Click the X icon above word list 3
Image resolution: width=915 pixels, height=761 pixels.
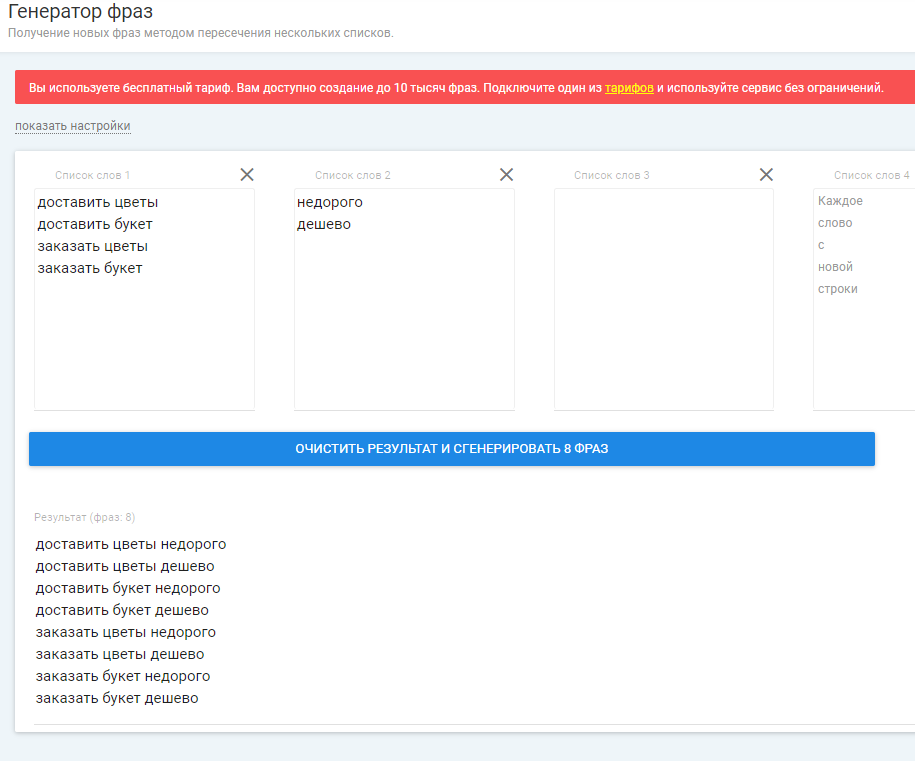(x=766, y=175)
